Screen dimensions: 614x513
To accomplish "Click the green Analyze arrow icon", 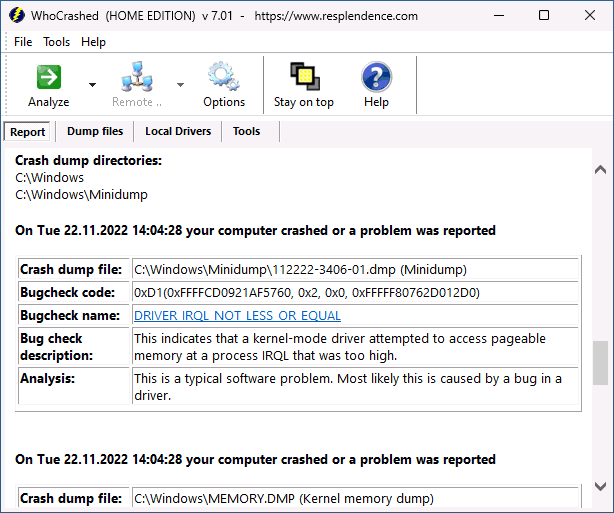I will coord(49,77).
